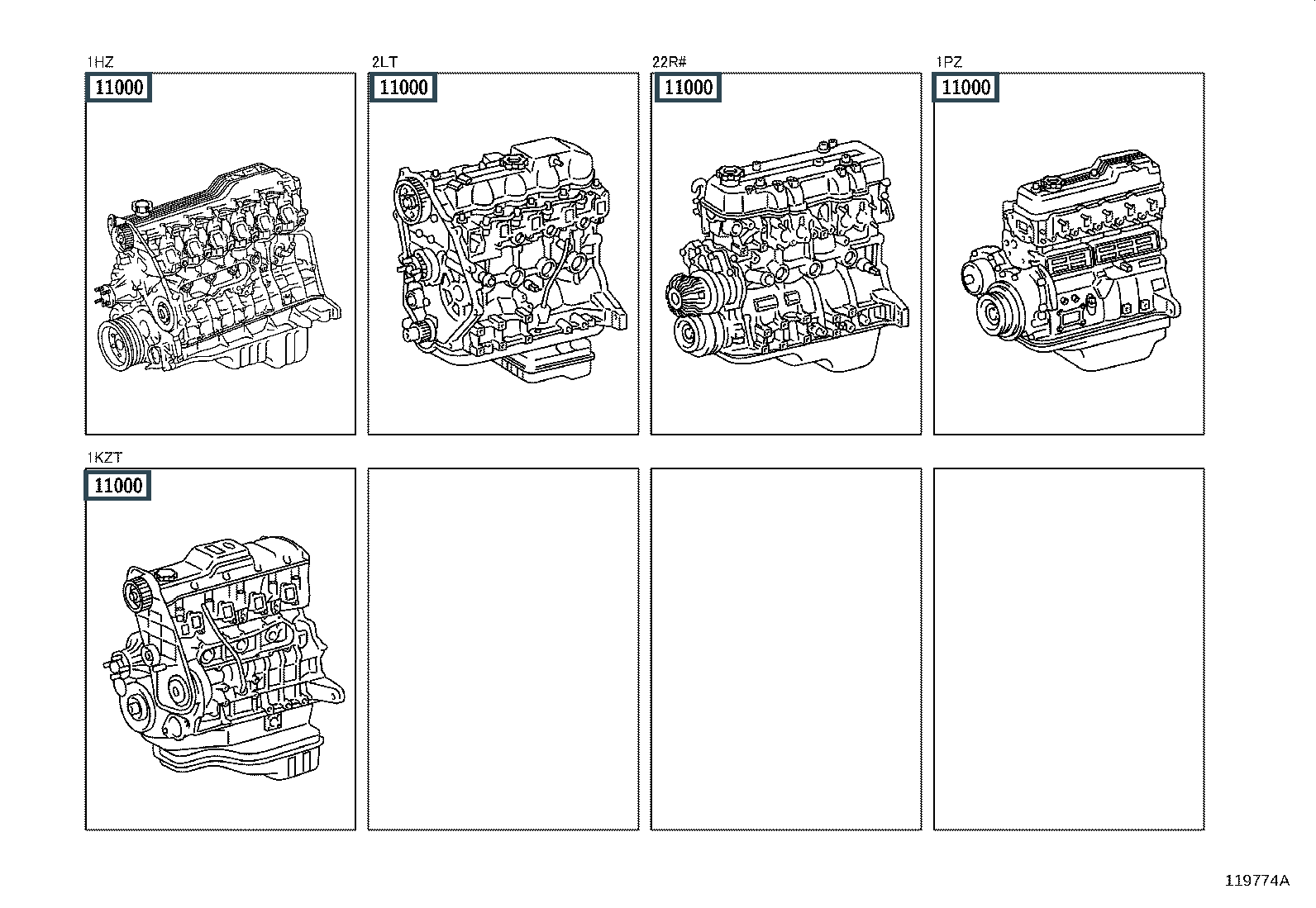Screen dimensions: 1316x908
Task: Click the diagram number 119774A
Action: 1256,881
